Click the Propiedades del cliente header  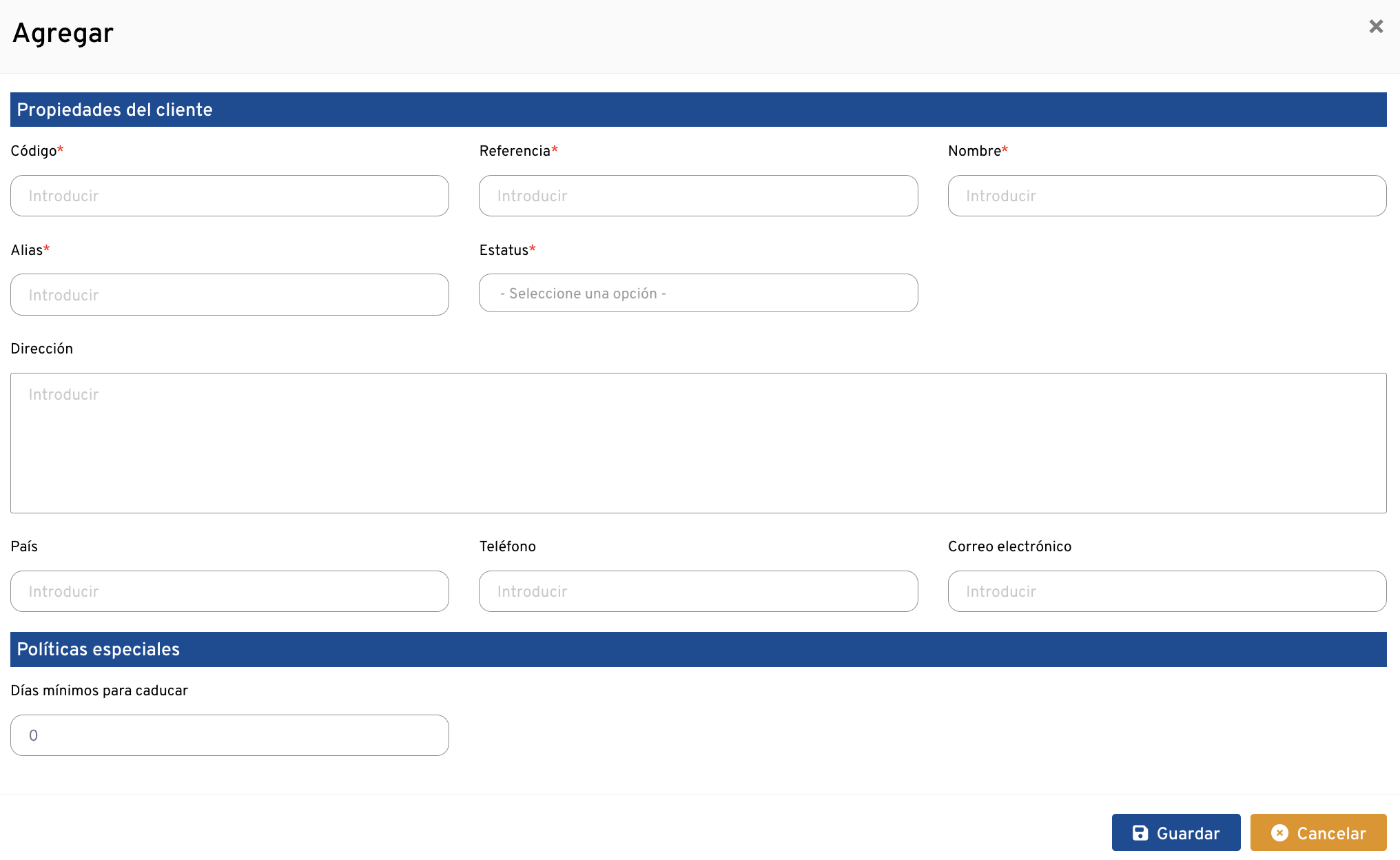tap(114, 110)
